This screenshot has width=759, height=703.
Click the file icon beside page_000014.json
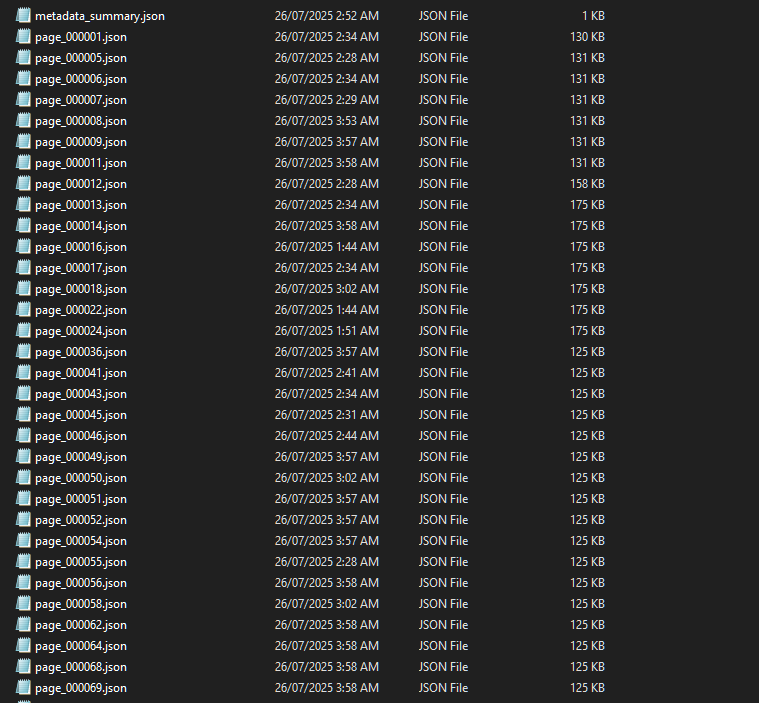tap(23, 226)
